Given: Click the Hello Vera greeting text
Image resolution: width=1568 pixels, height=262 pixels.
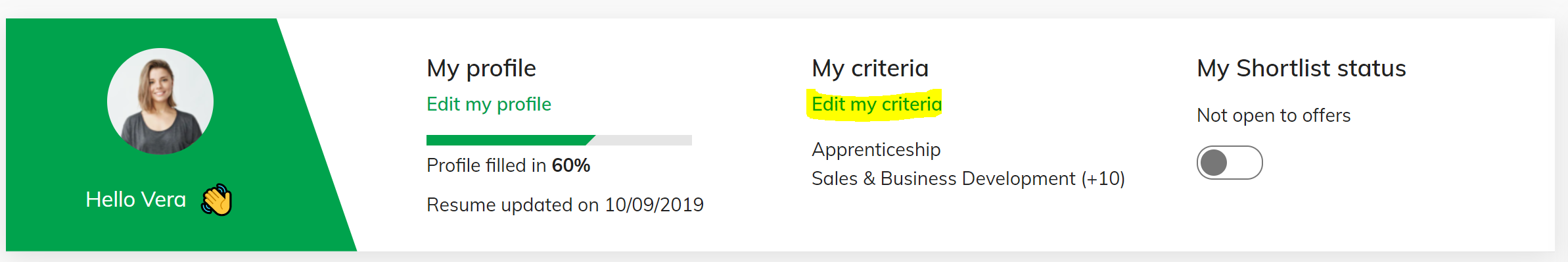Looking at the screenshot, I should (136, 199).
